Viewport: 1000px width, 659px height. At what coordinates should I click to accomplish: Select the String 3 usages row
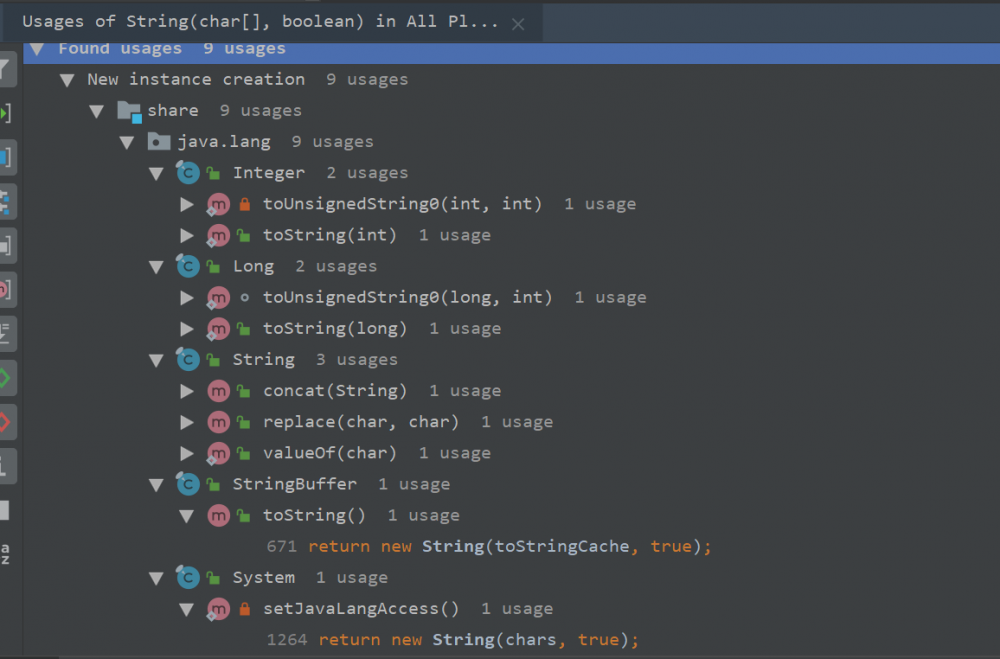[x=511, y=360]
